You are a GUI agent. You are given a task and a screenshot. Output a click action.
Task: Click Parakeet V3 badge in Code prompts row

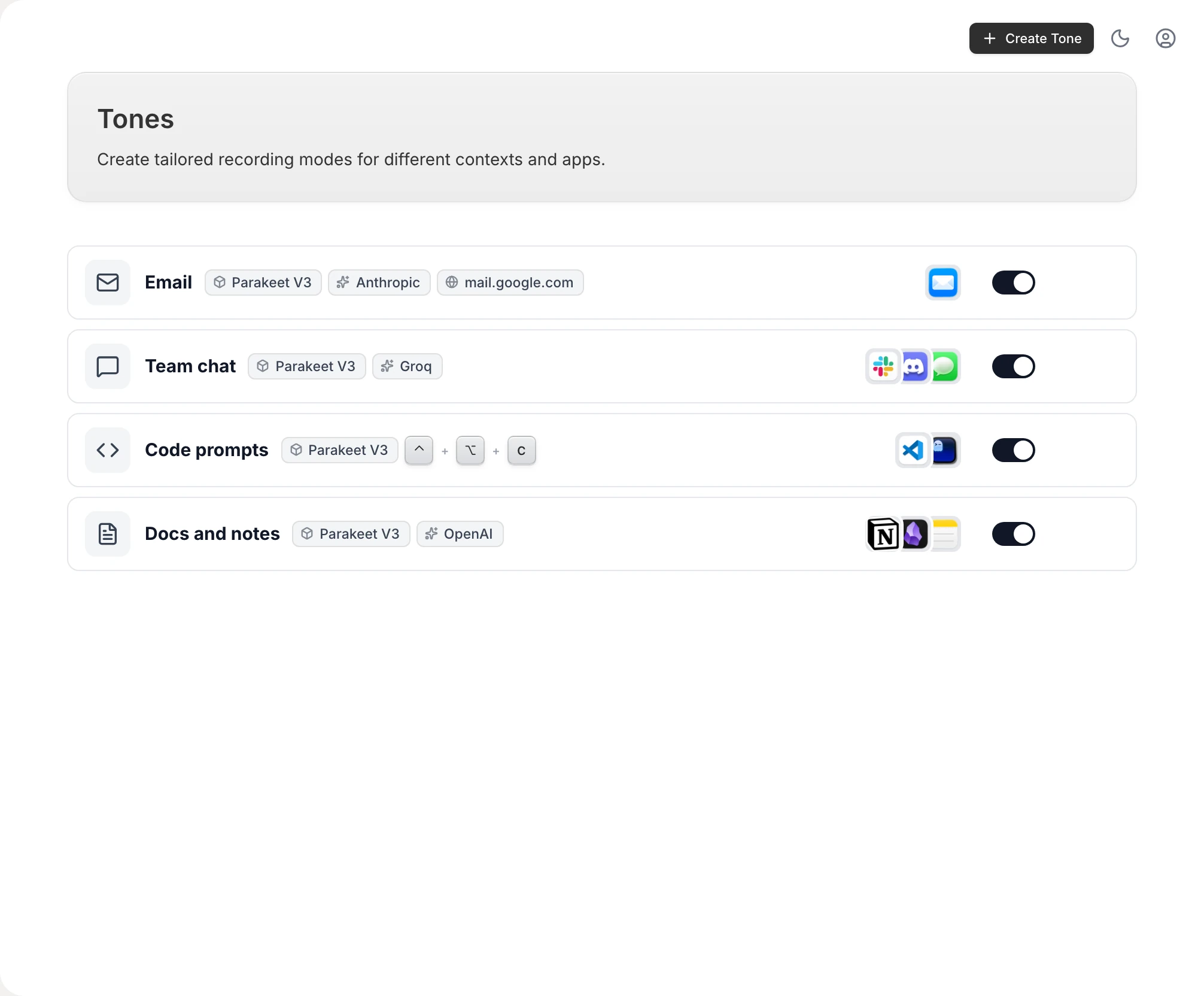coord(339,450)
